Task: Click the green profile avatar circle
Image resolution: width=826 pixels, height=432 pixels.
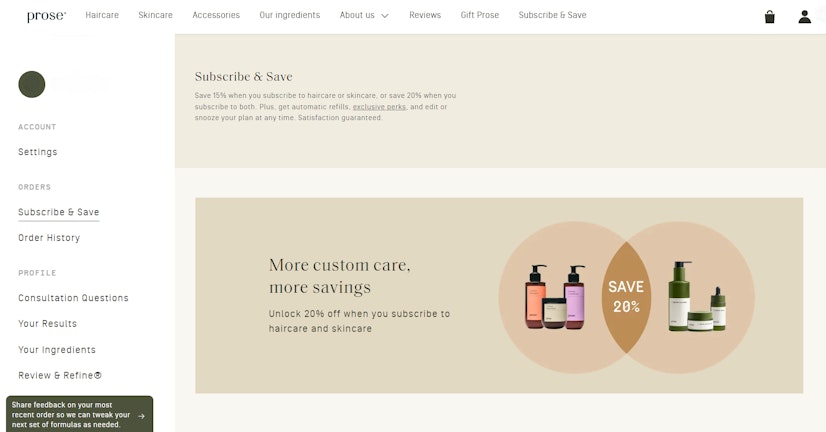Action: pos(32,84)
